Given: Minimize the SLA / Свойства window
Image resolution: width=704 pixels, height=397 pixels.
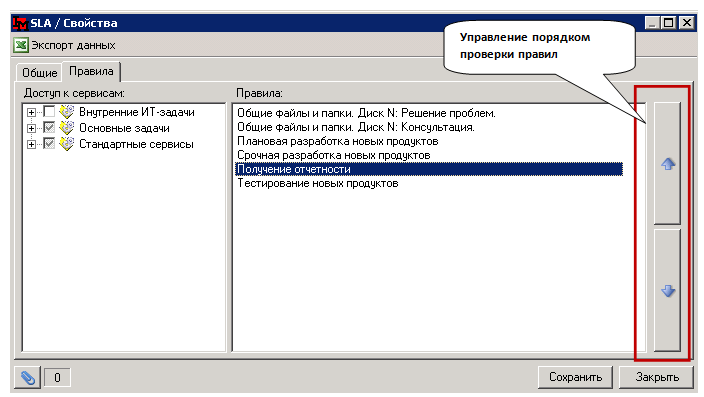Looking at the screenshot, I should click(x=652, y=22).
